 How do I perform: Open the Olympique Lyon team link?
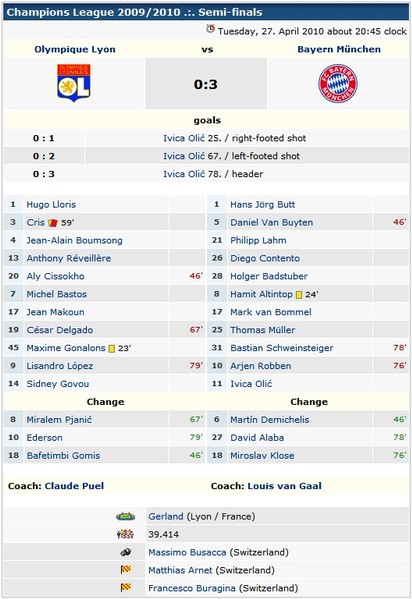click(x=75, y=49)
